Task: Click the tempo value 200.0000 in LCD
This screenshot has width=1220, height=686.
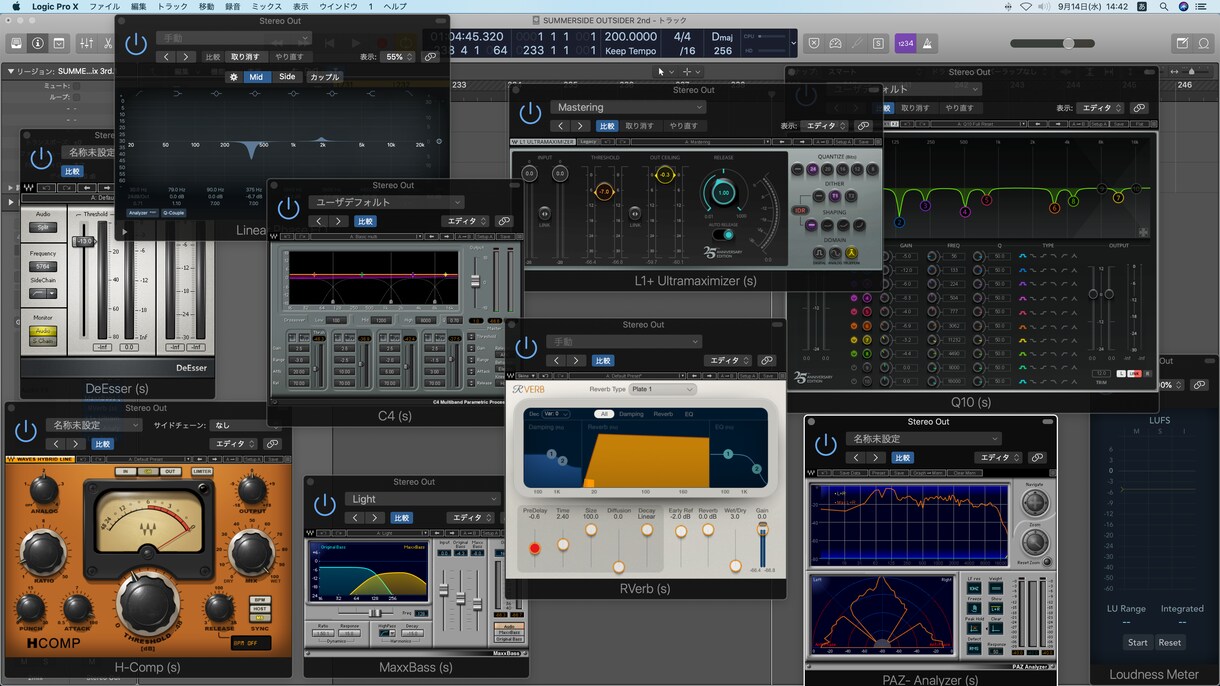Action: click(630, 37)
